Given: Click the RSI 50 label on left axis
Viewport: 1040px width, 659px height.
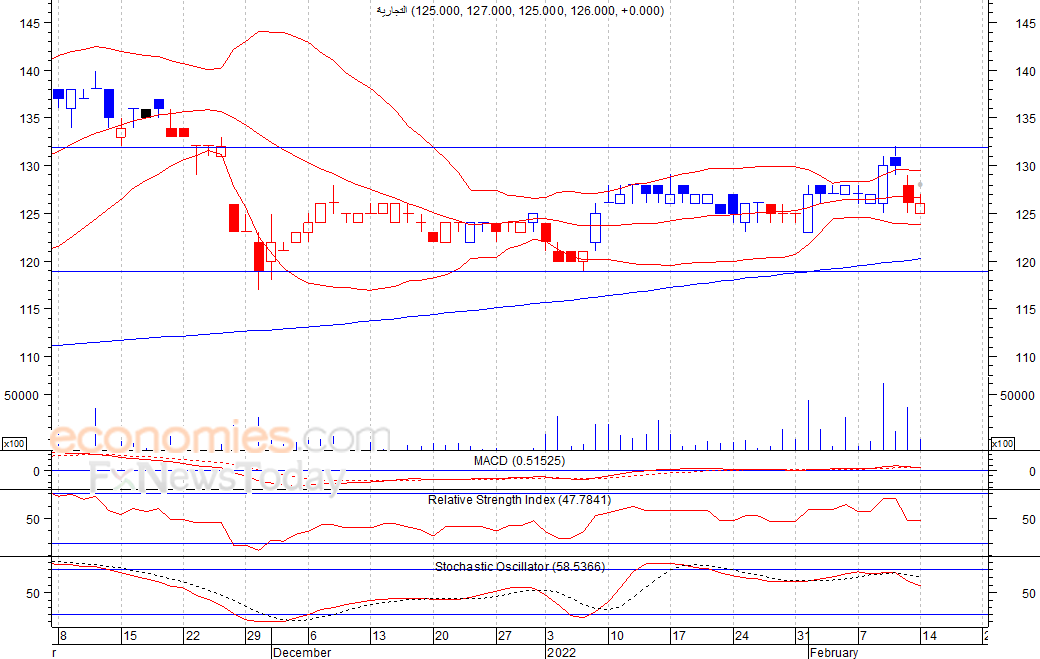Looking at the screenshot, I should tap(33, 520).
